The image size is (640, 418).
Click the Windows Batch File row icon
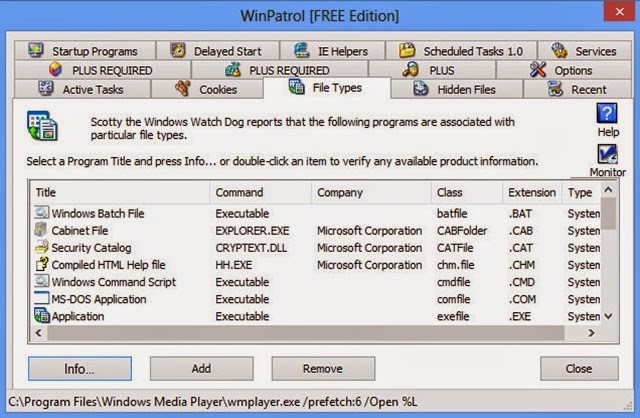point(42,213)
